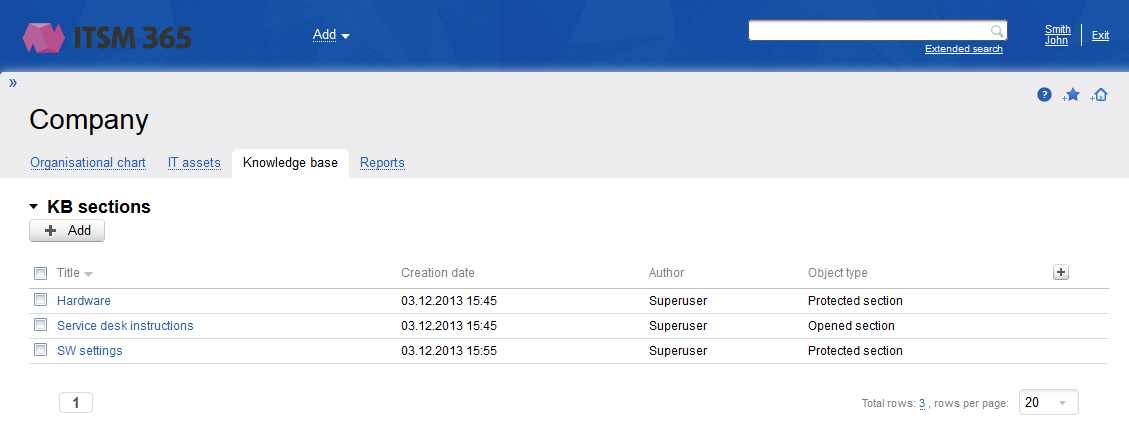This screenshot has width=1129, height=436.
Task: Open the Add dropdown in header
Action: point(331,35)
